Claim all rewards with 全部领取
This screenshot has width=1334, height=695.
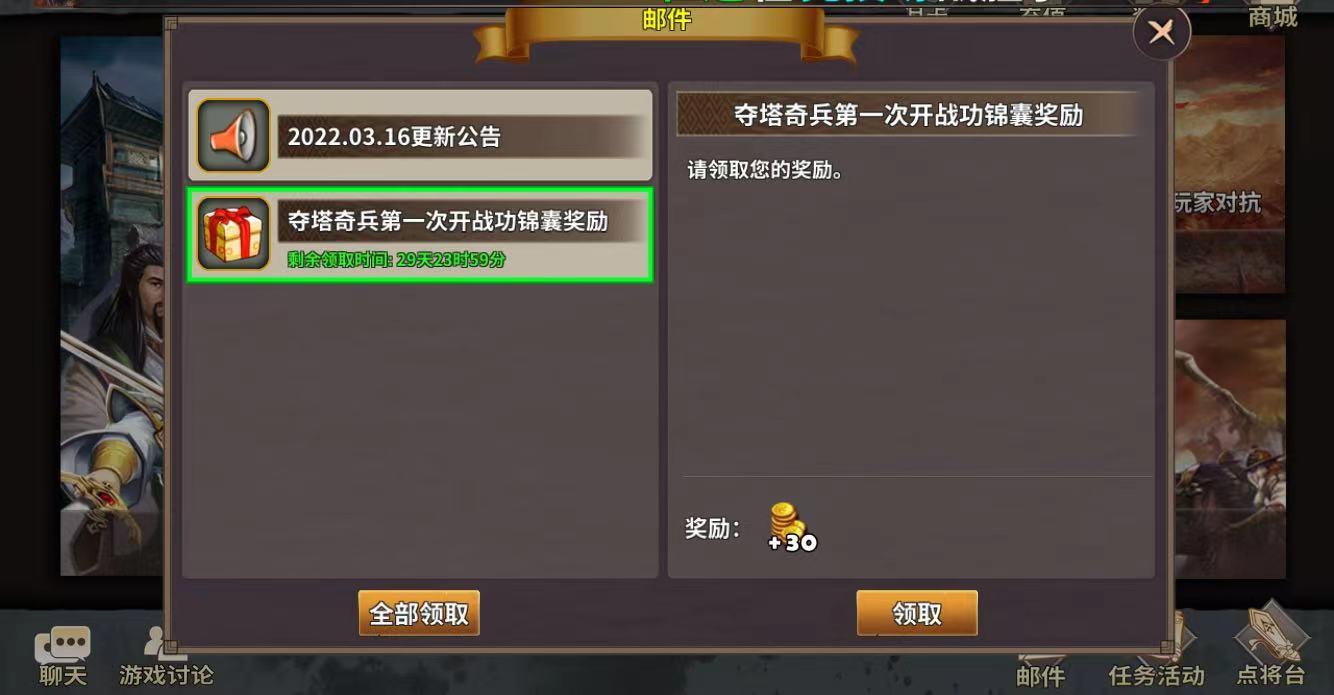click(x=419, y=613)
